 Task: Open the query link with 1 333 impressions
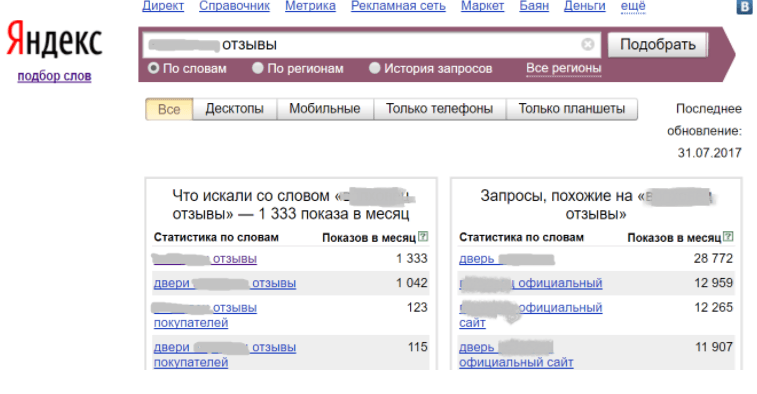pos(205,259)
